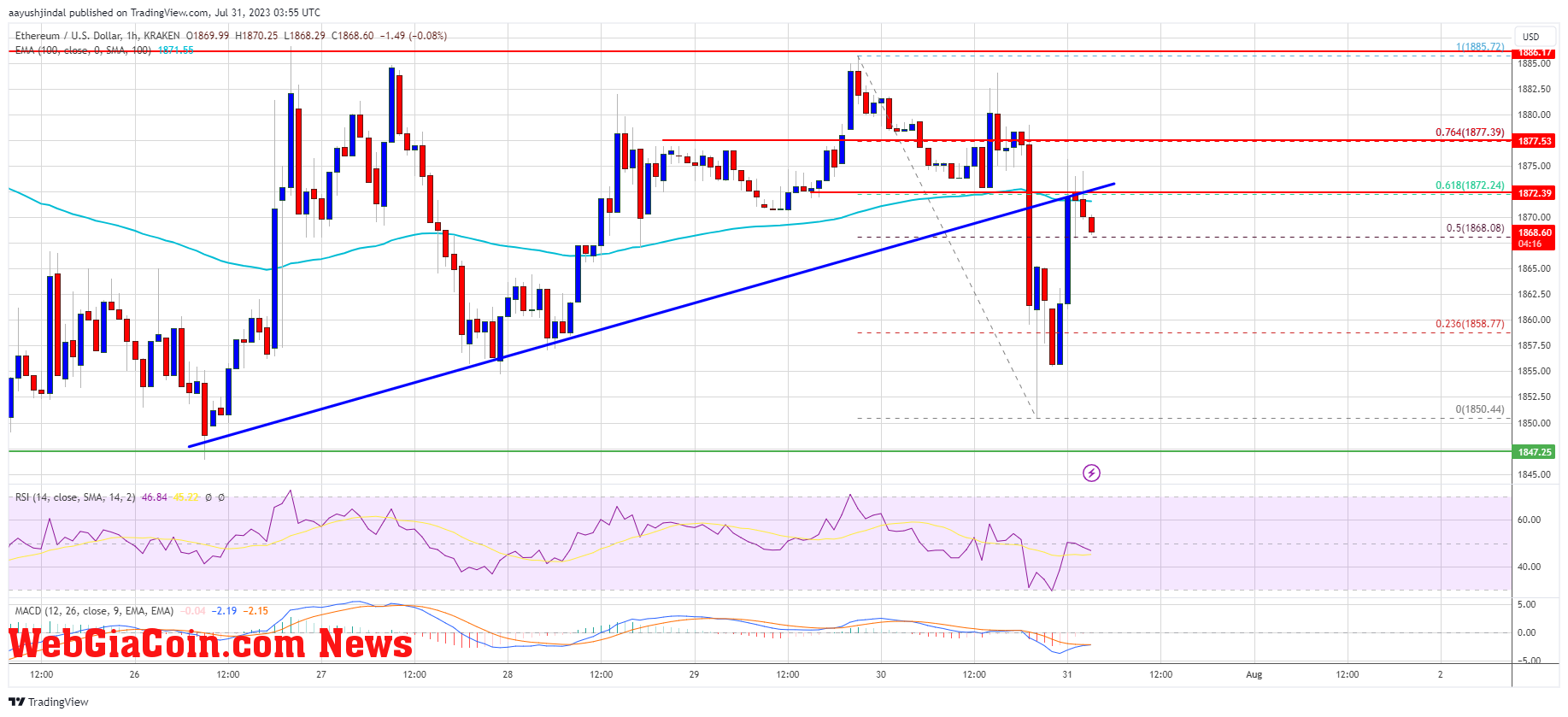Click the RSI value 46.84

[x=154, y=497]
